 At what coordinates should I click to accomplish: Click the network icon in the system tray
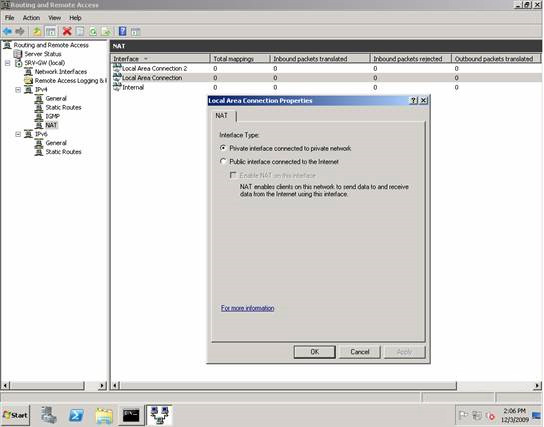click(477, 415)
